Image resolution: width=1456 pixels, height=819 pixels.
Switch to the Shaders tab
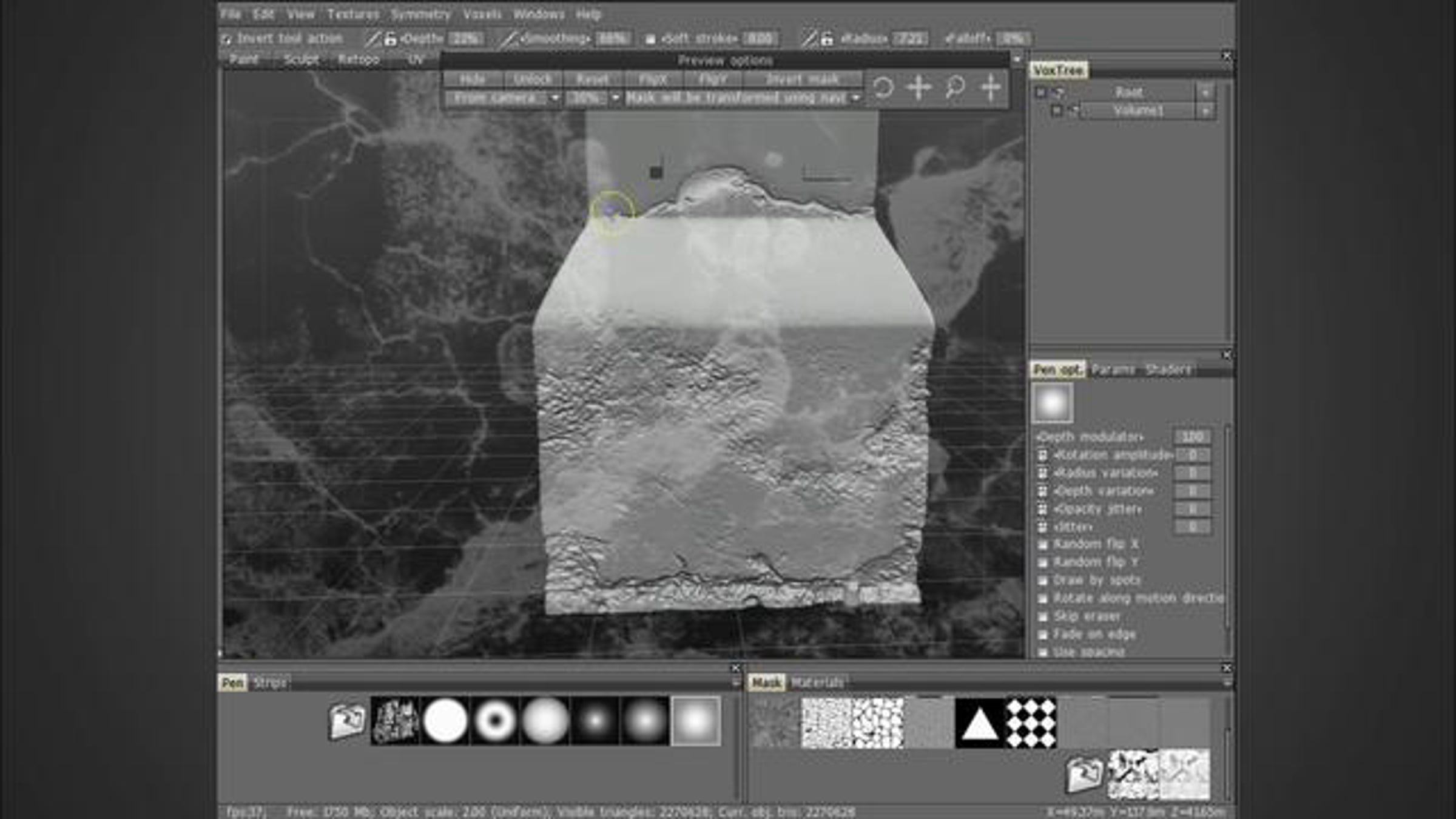click(x=1168, y=369)
